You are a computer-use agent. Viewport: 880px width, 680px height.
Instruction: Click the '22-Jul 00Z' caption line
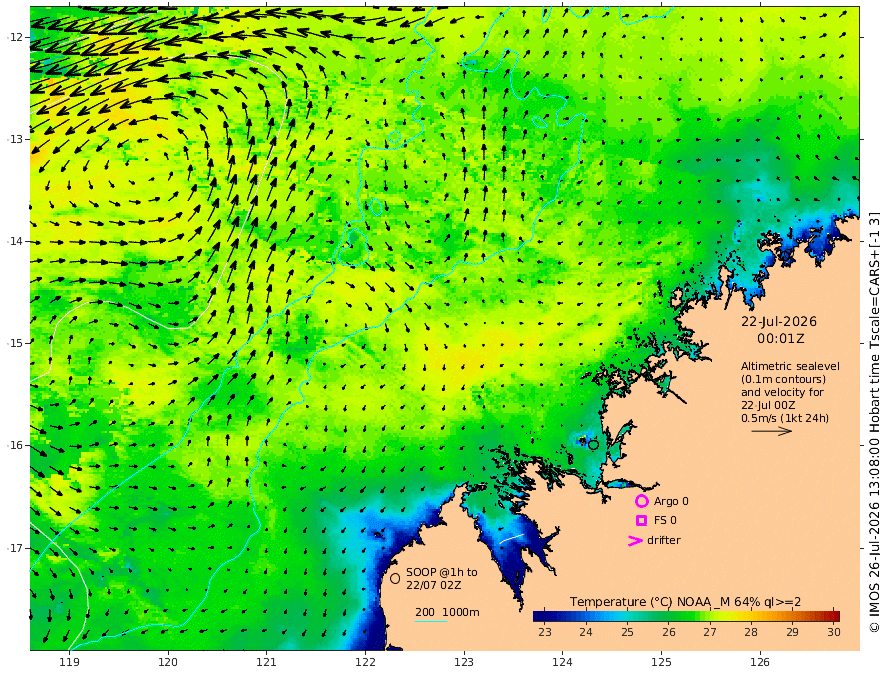tap(768, 405)
